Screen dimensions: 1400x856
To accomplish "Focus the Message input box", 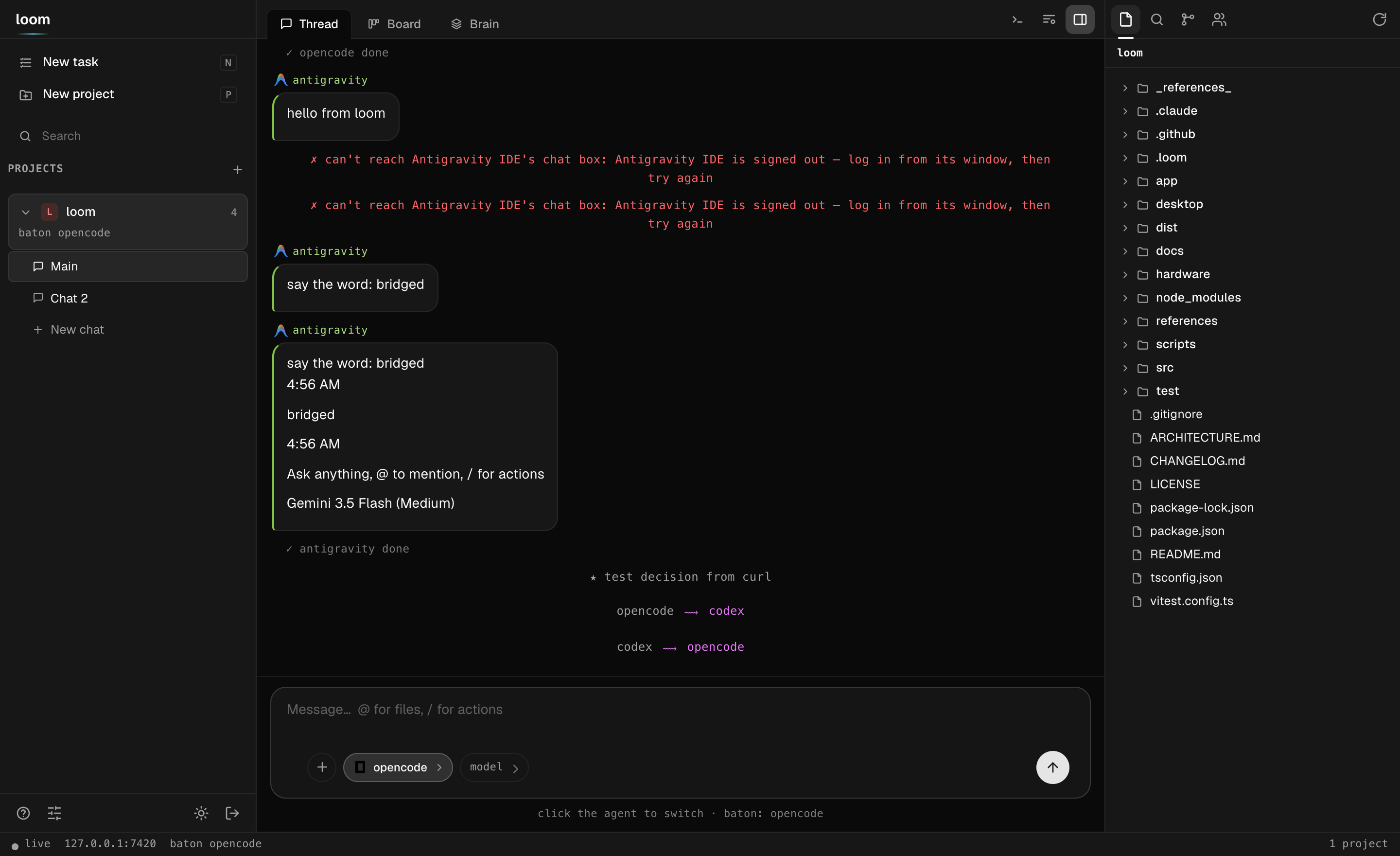I will [x=680, y=710].
